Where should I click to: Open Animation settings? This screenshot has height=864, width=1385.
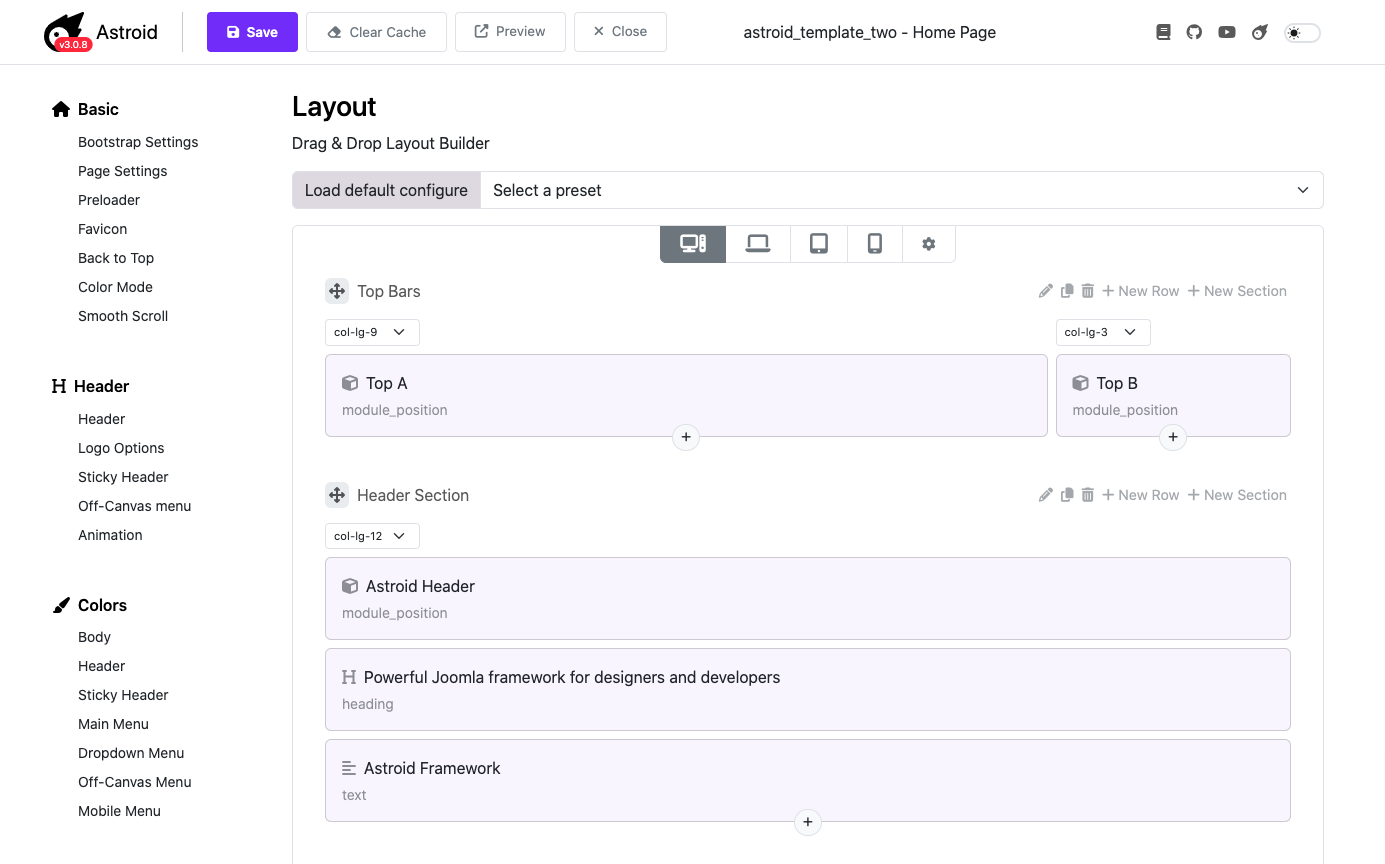pos(110,535)
